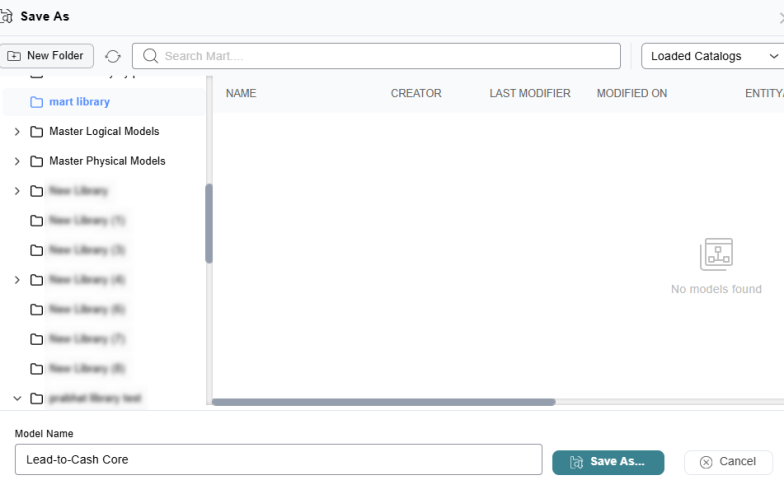Select Master Logical Models folder

coord(104,132)
